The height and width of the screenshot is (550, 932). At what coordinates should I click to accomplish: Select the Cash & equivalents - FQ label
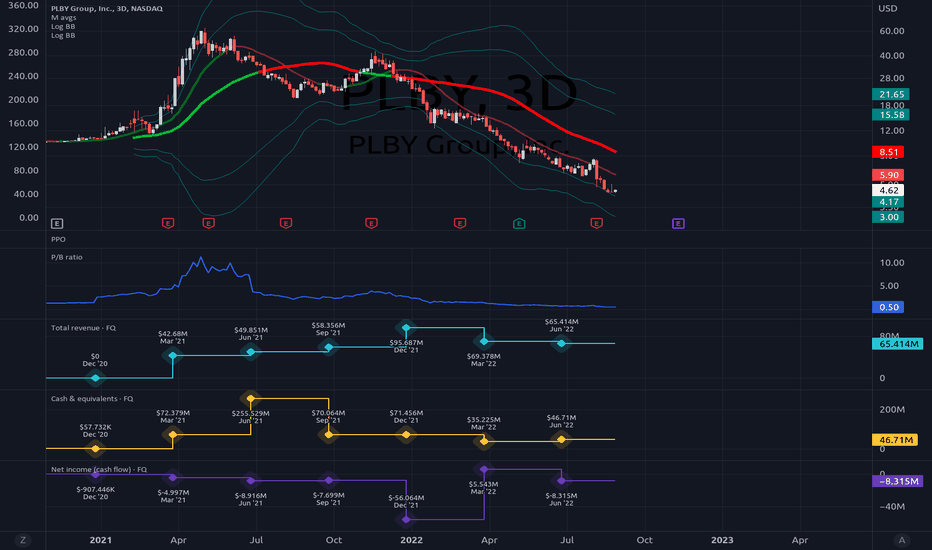(92, 398)
